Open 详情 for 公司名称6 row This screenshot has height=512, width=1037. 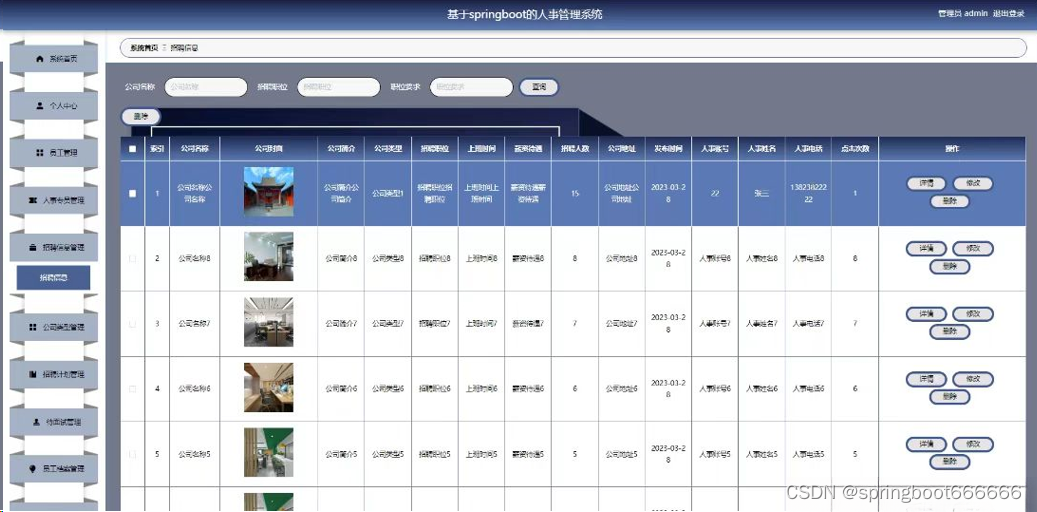(x=926, y=379)
